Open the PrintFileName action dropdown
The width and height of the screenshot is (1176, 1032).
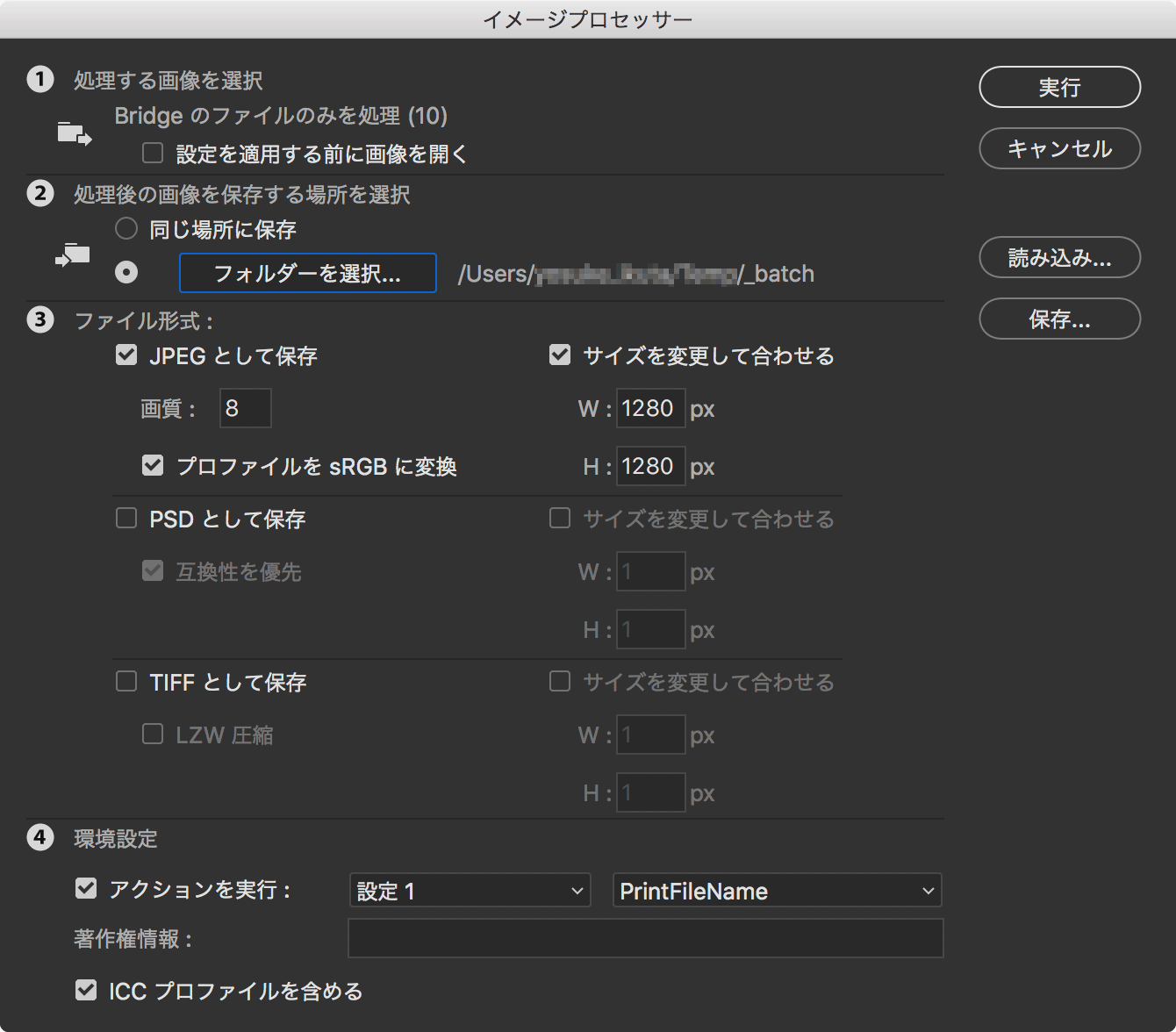tap(777, 891)
